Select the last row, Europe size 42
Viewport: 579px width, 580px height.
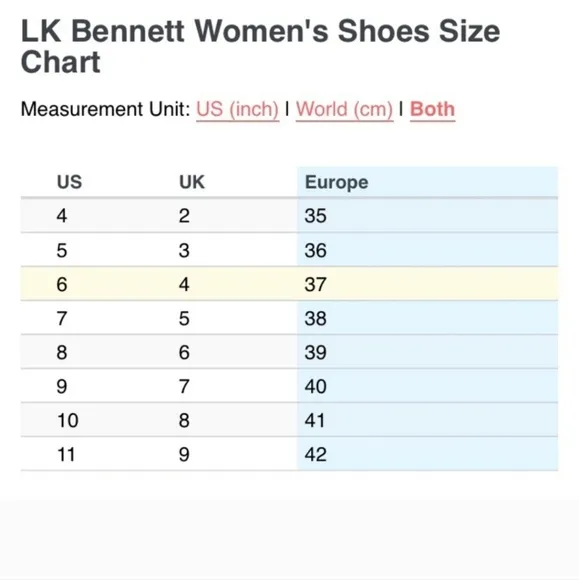(289, 454)
